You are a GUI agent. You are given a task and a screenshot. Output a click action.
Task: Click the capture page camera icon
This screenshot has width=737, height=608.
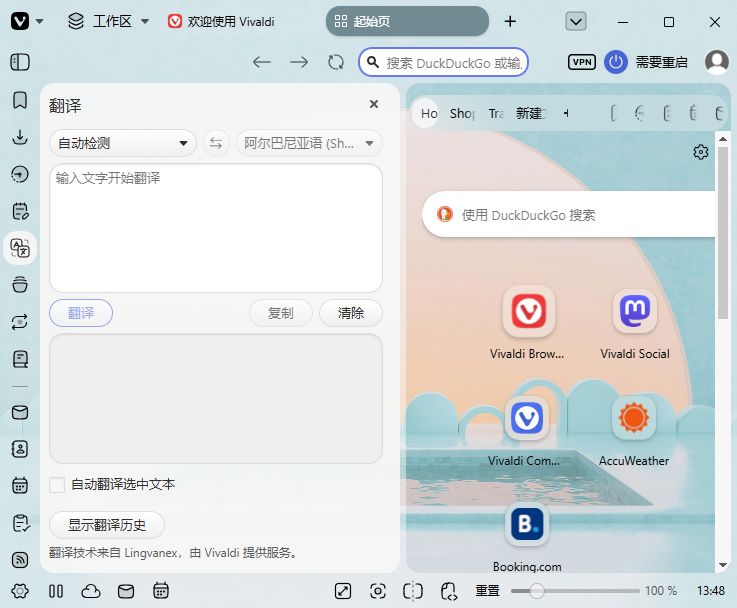point(378,591)
